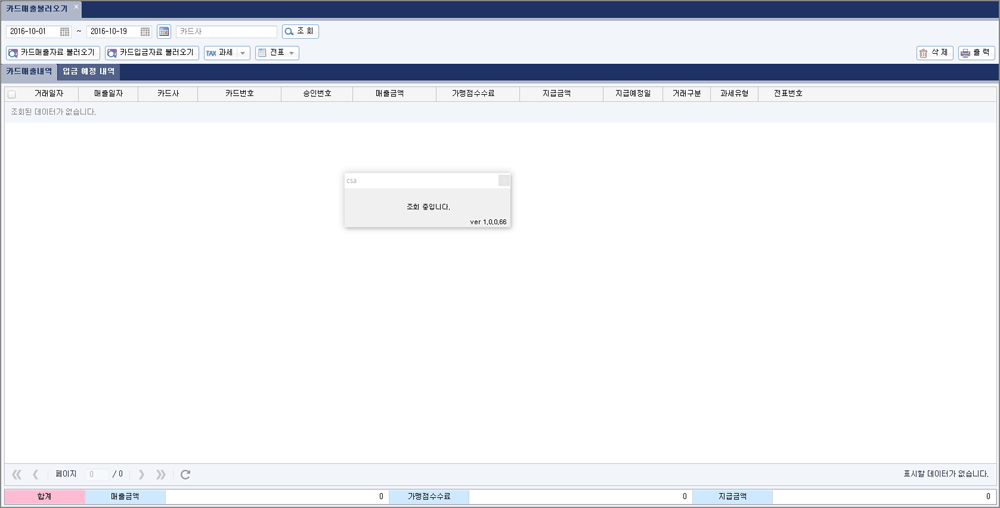This screenshot has width=1000, height=508.
Task: Click the period preset calendar icon
Action: point(164,31)
